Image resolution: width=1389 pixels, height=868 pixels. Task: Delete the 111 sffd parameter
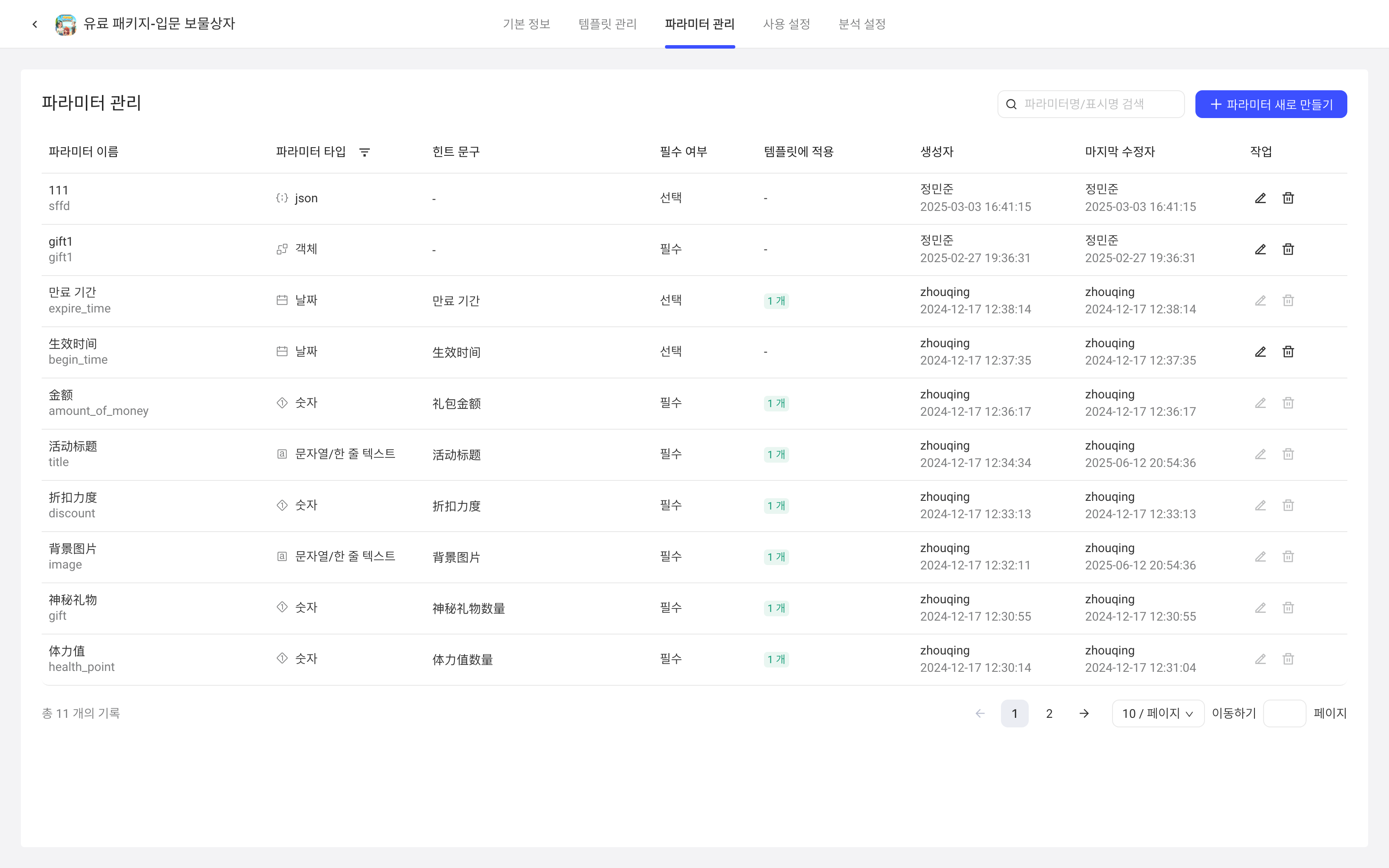1289,198
